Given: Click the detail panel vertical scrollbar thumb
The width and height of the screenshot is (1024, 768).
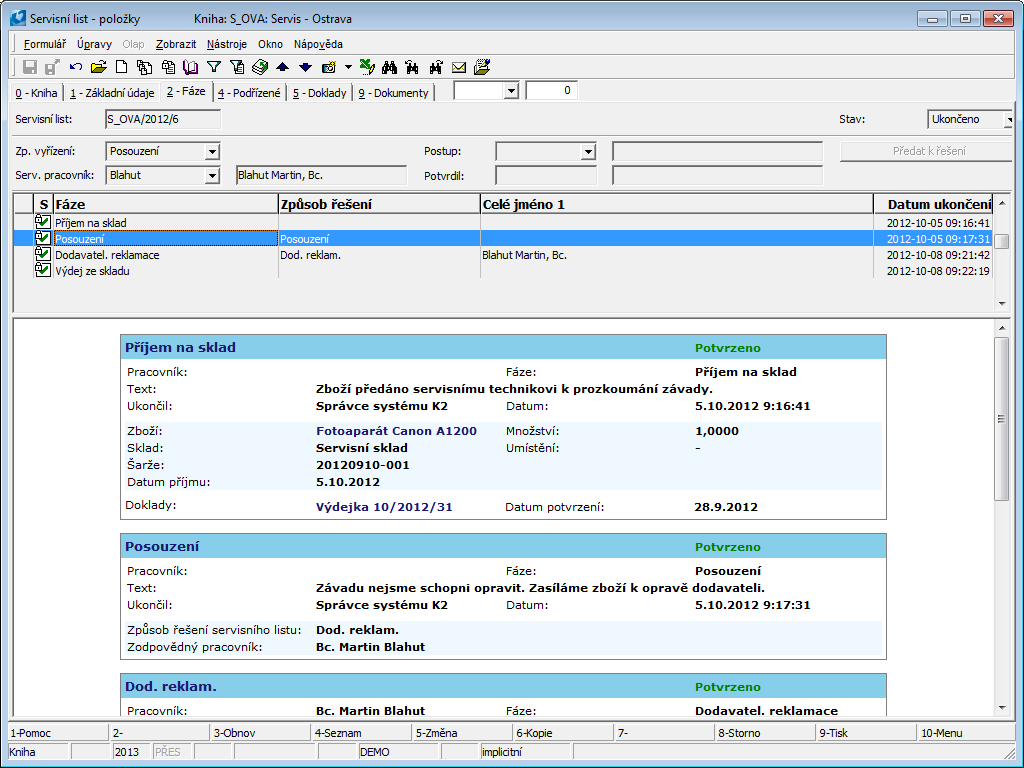Looking at the screenshot, I should tap(1002, 418).
